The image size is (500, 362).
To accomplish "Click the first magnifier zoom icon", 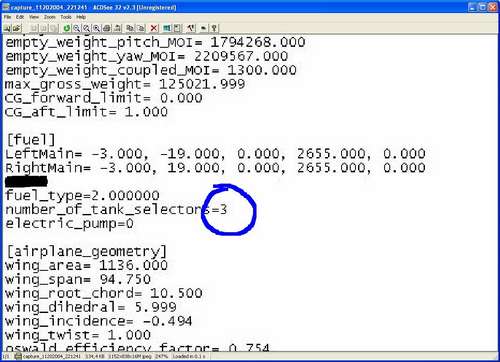I will (x=76, y=28).
